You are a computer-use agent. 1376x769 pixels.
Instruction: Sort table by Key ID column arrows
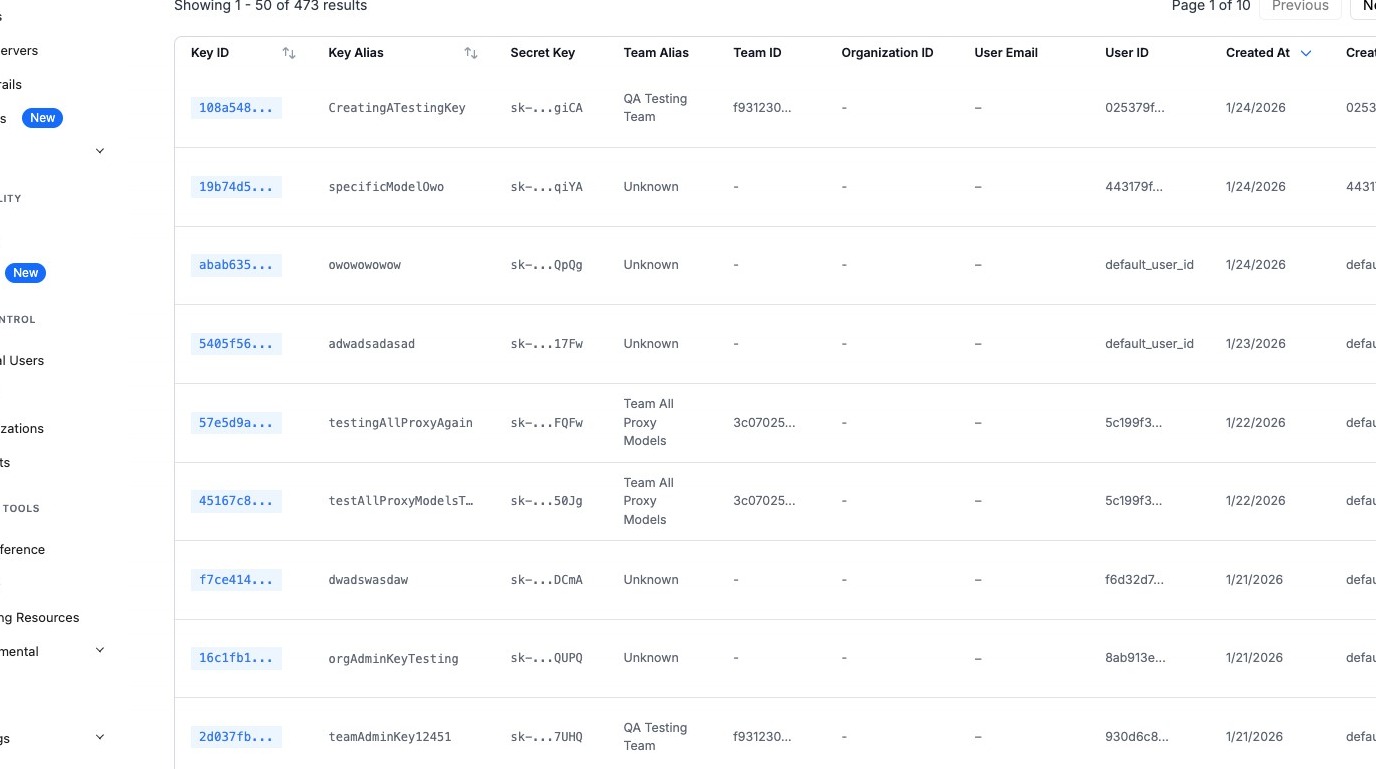click(x=289, y=53)
